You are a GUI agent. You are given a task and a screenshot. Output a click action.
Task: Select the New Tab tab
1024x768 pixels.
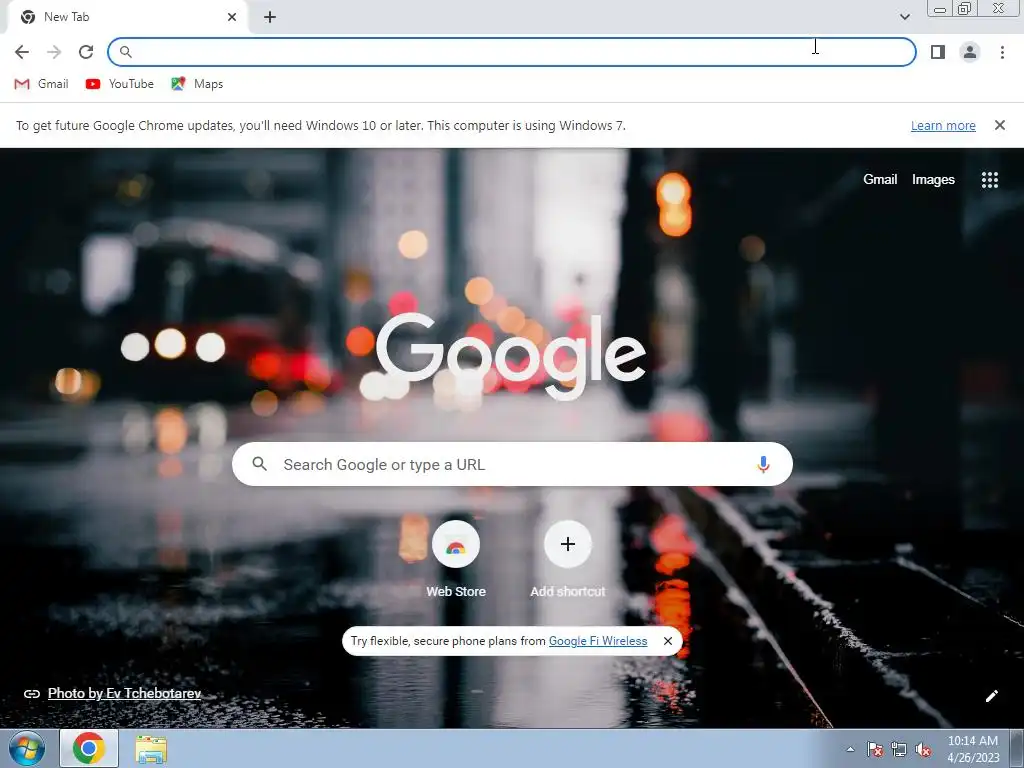click(127, 17)
